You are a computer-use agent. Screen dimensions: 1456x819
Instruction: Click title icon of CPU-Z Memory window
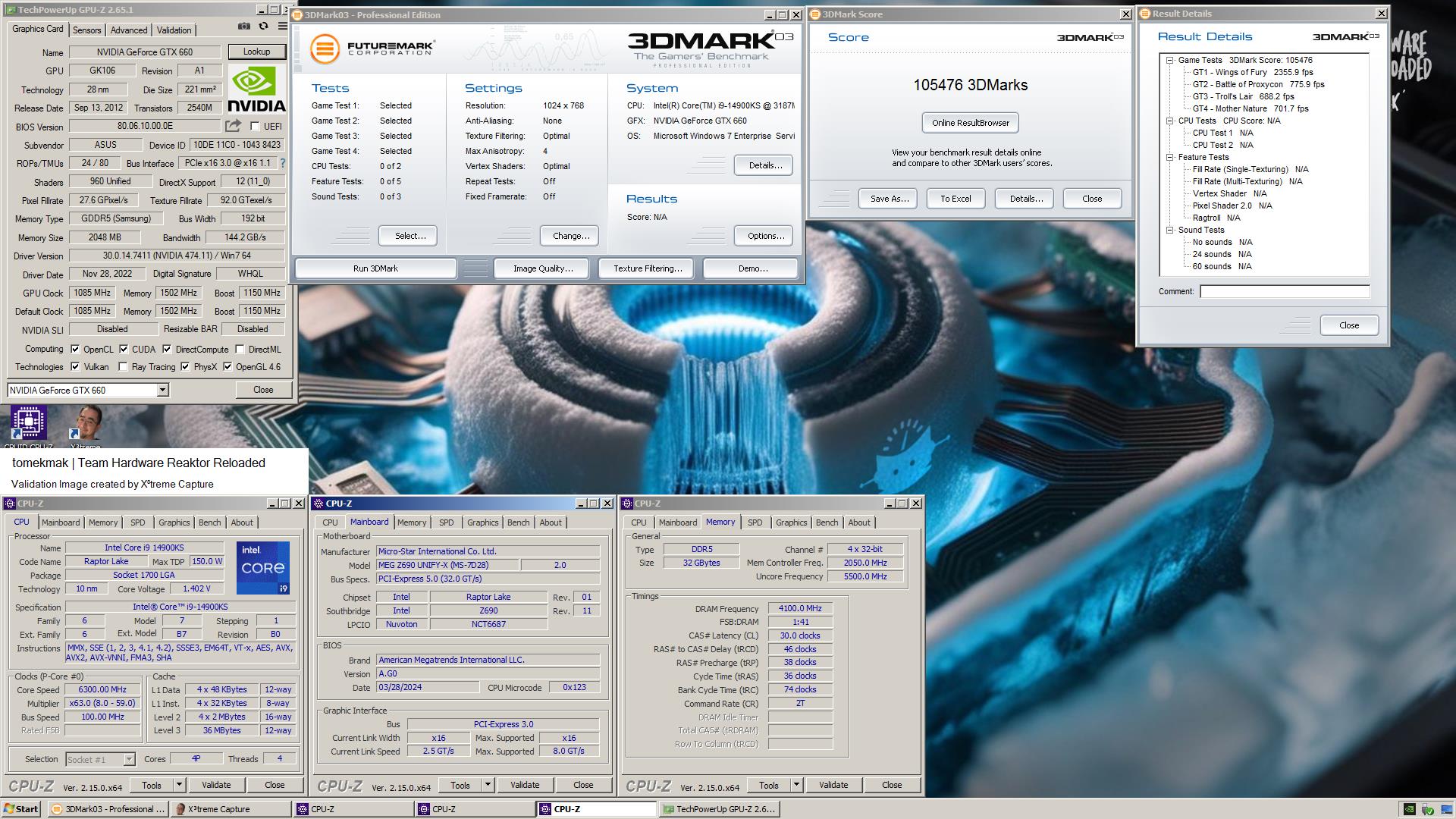tap(628, 504)
